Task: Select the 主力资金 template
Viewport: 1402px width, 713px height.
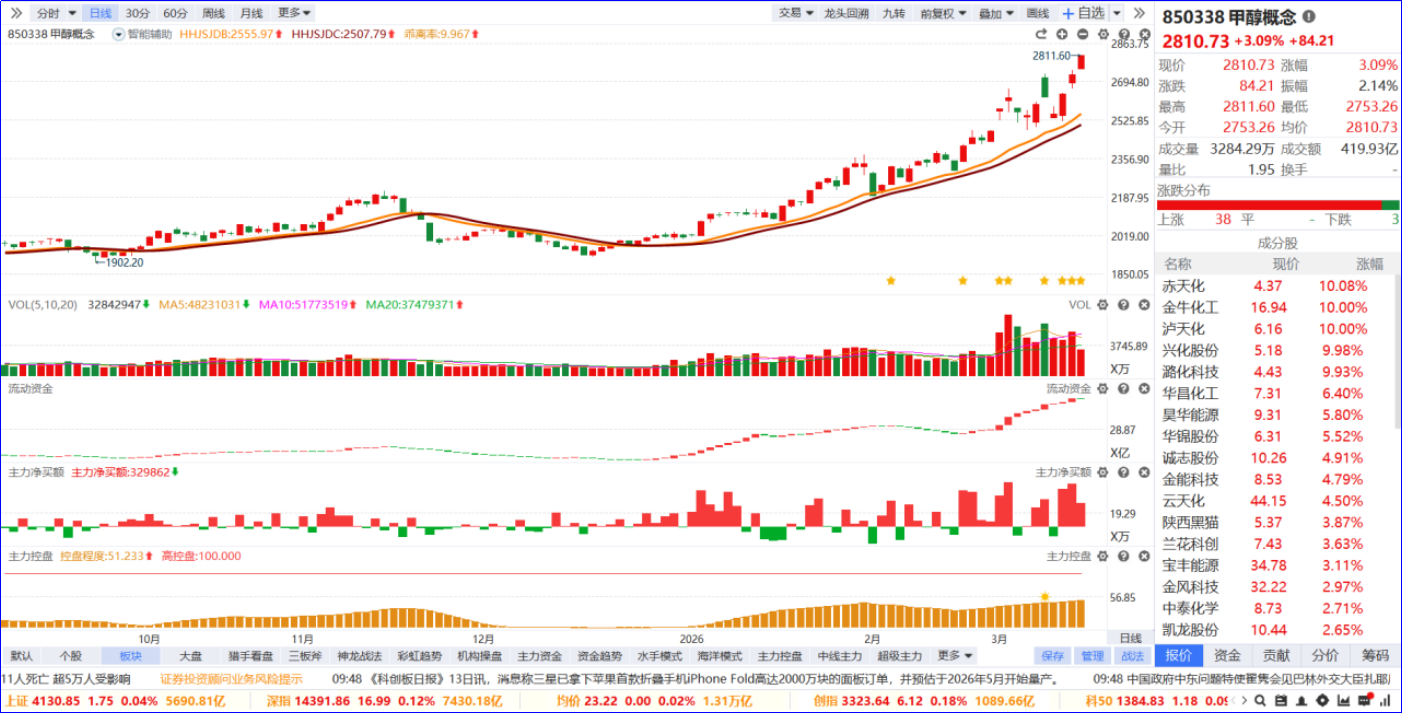Action: pyautogui.click(x=539, y=656)
